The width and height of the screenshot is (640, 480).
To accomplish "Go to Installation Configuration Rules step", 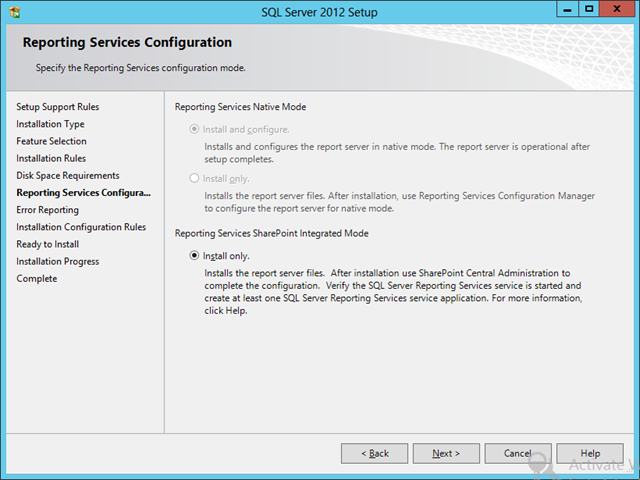I will tap(81, 227).
